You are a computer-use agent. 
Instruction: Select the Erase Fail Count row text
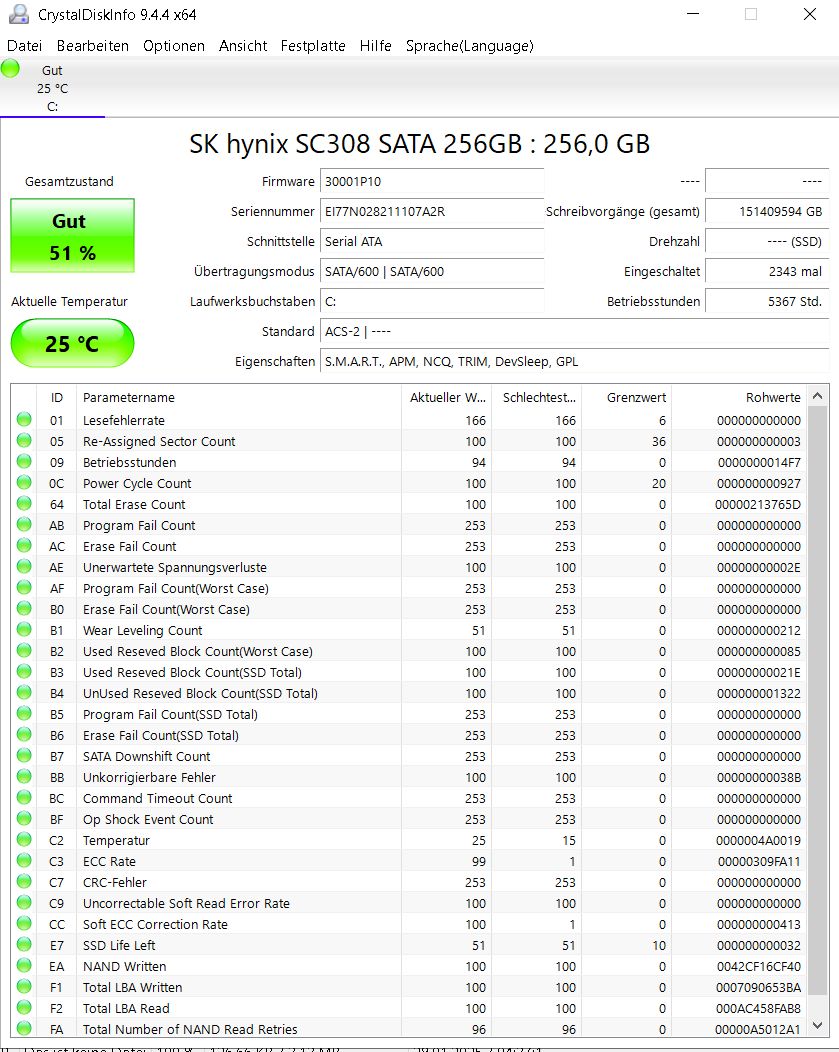(x=129, y=546)
